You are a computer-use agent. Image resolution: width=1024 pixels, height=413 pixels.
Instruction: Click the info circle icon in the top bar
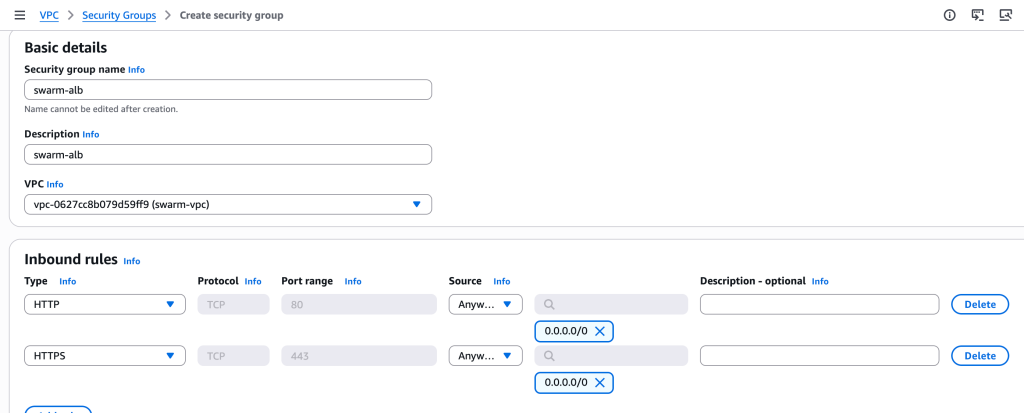click(950, 15)
